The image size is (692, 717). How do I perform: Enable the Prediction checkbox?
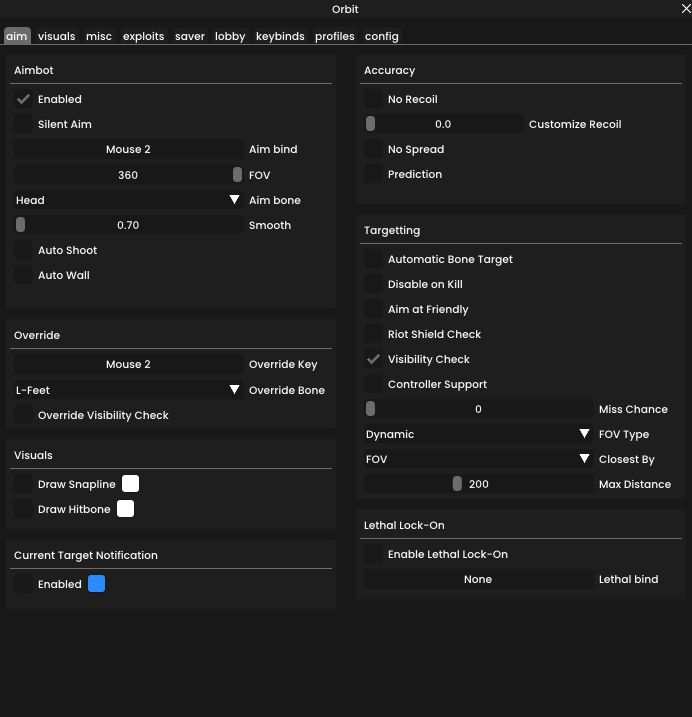coord(374,174)
